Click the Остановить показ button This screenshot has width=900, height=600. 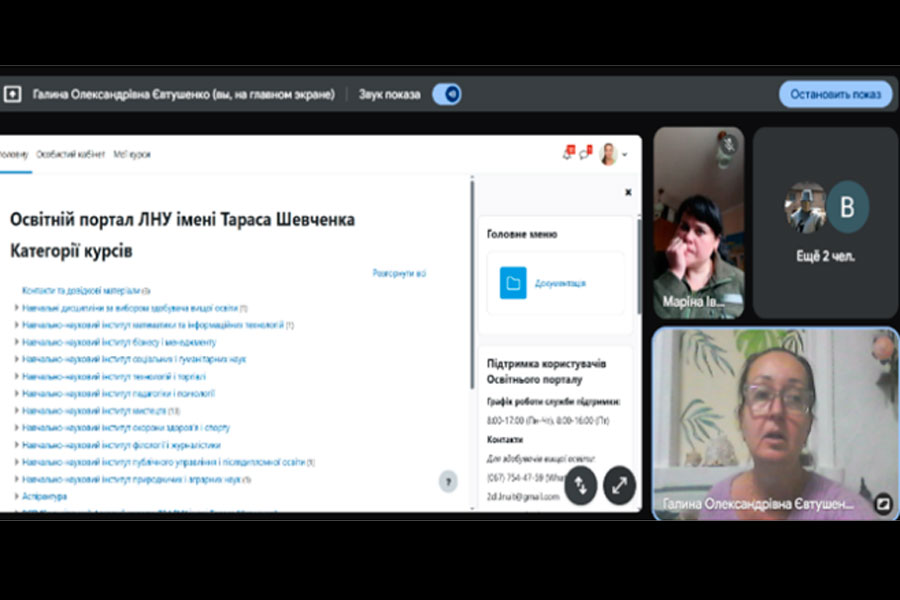835,94
